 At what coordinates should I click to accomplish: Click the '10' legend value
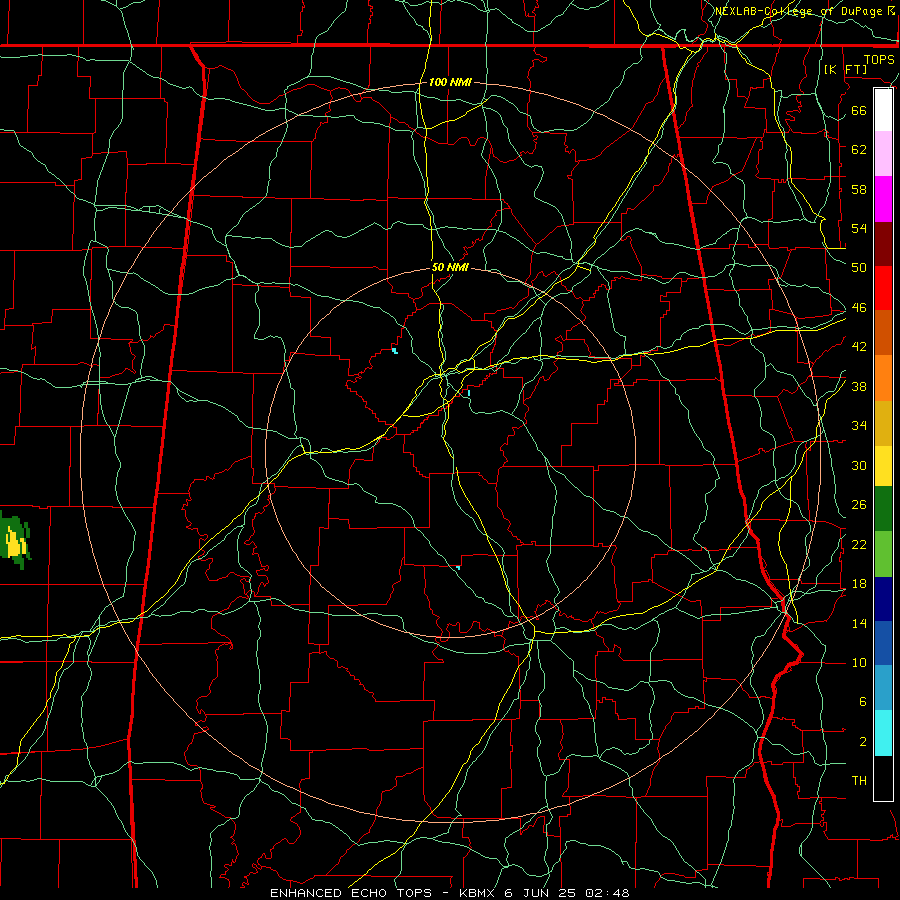859,662
